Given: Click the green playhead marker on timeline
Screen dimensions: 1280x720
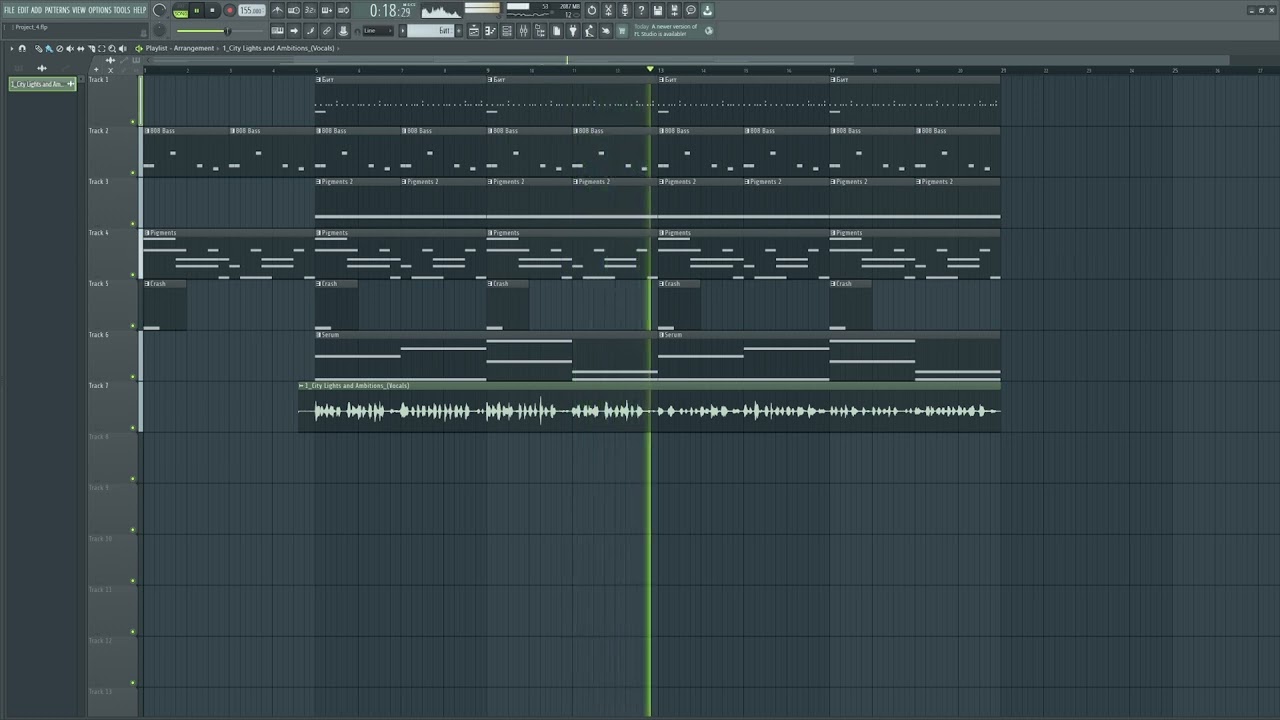Looking at the screenshot, I should point(650,69).
